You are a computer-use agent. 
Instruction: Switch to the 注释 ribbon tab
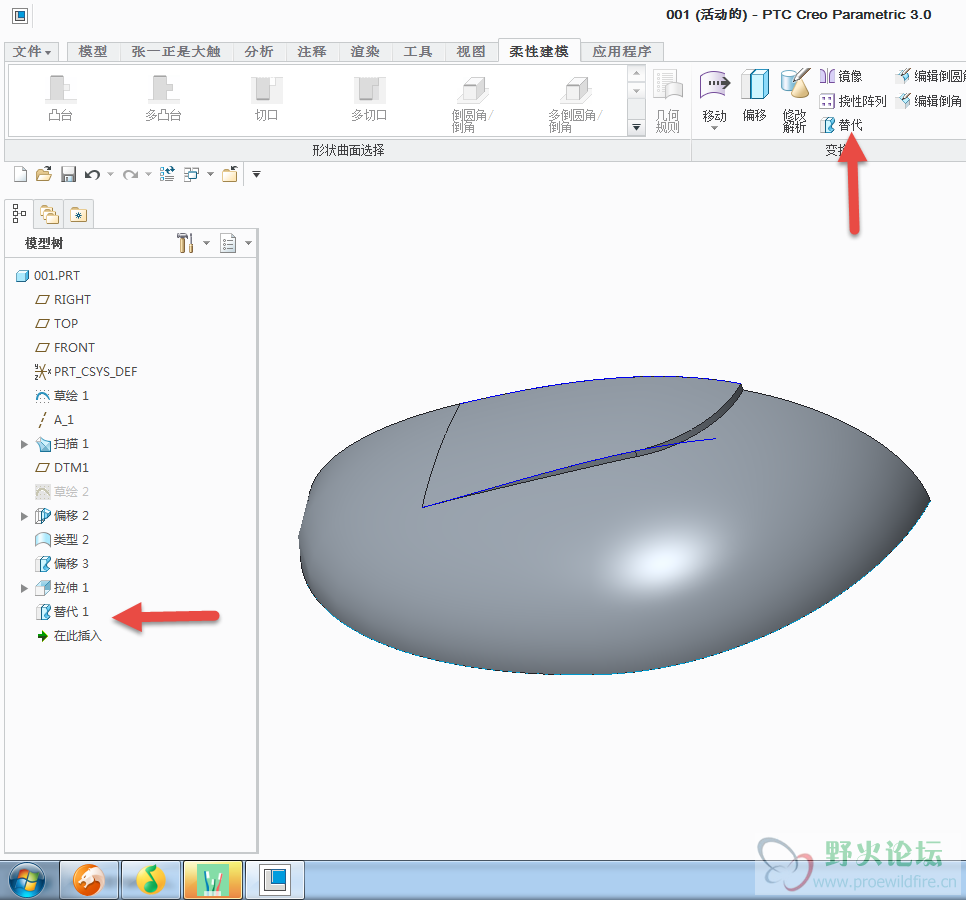click(312, 51)
